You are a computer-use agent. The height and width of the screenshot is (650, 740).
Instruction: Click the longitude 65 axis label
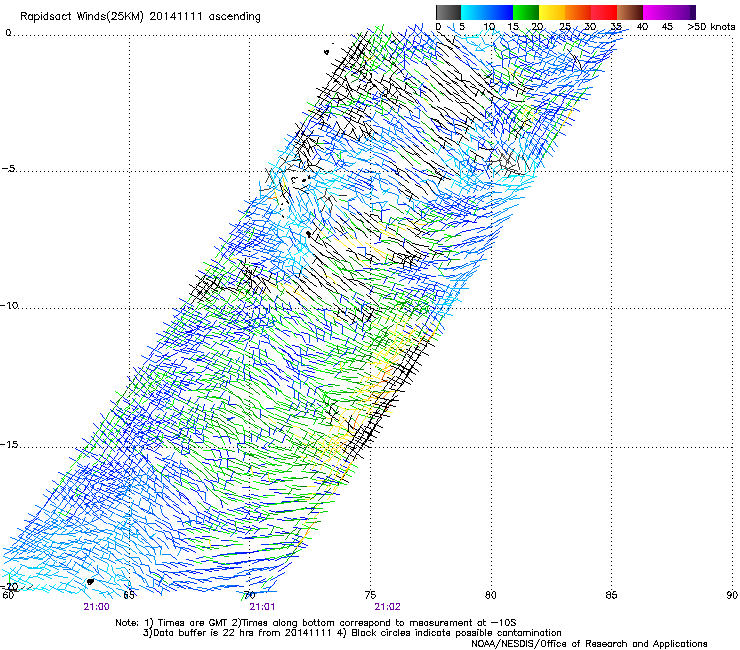[x=129, y=595]
